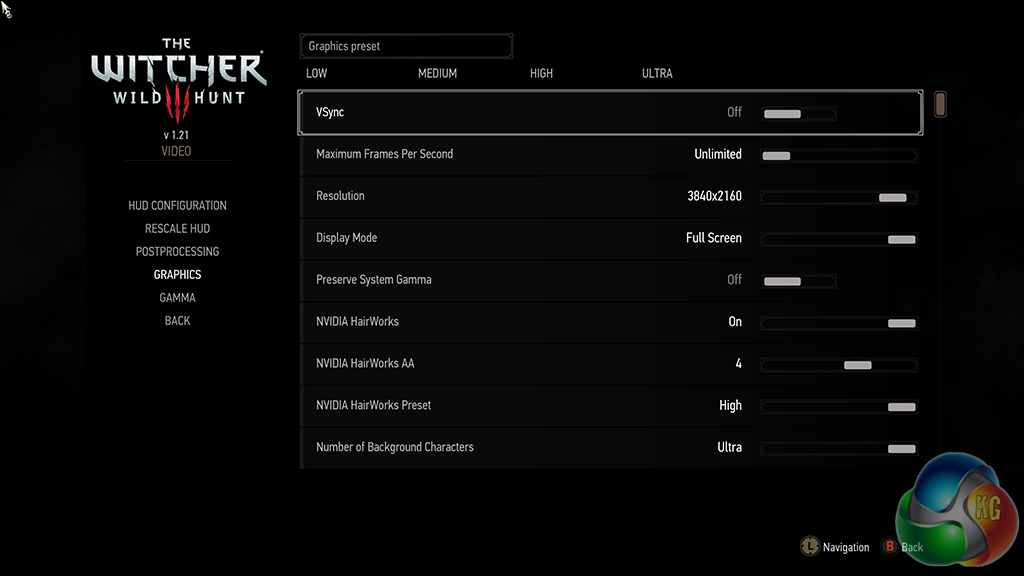This screenshot has width=1024, height=576.
Task: Select GRAPHICS menu item
Action: point(177,274)
